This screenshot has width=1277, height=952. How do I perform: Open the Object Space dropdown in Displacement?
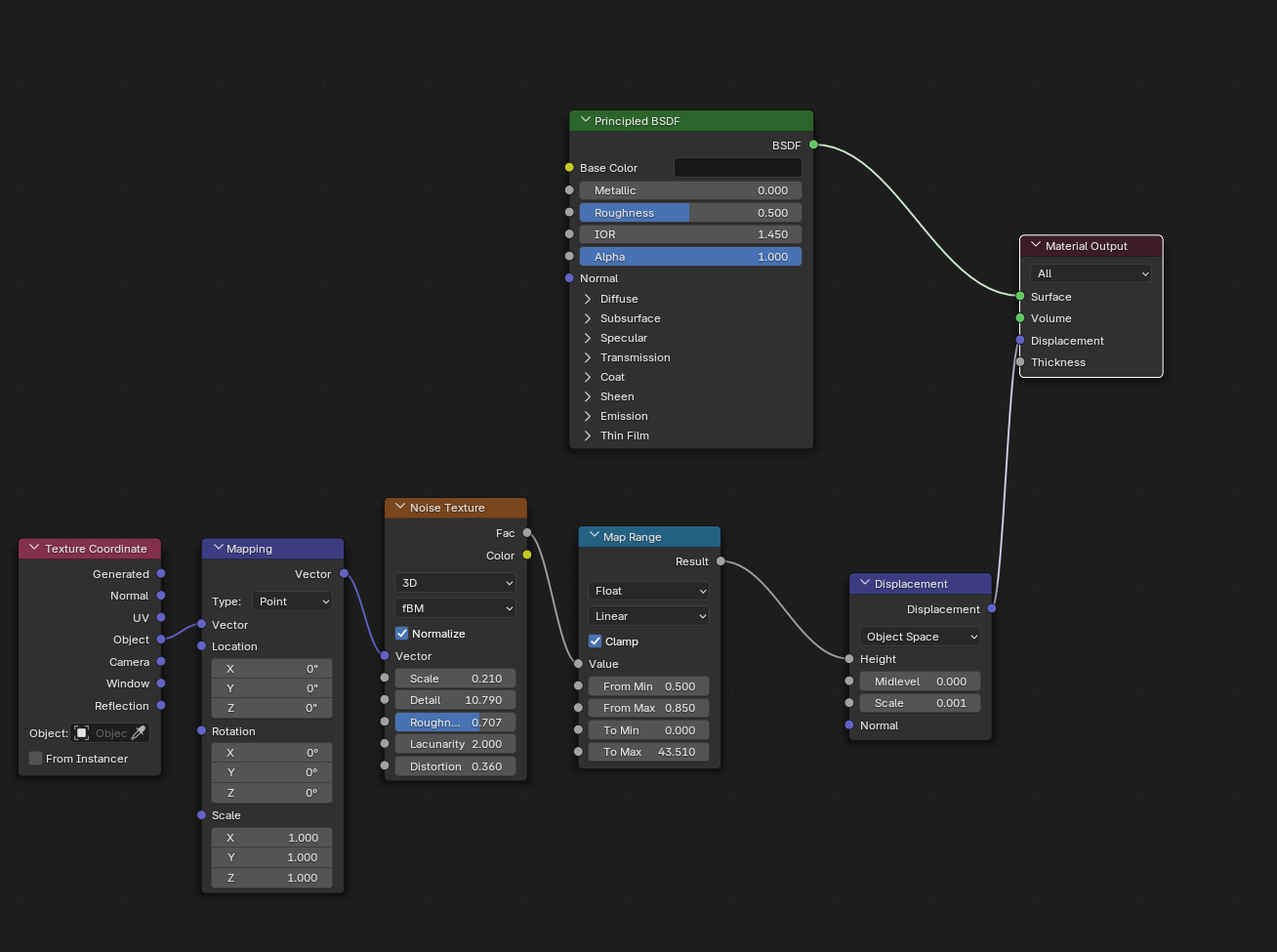[x=920, y=637]
